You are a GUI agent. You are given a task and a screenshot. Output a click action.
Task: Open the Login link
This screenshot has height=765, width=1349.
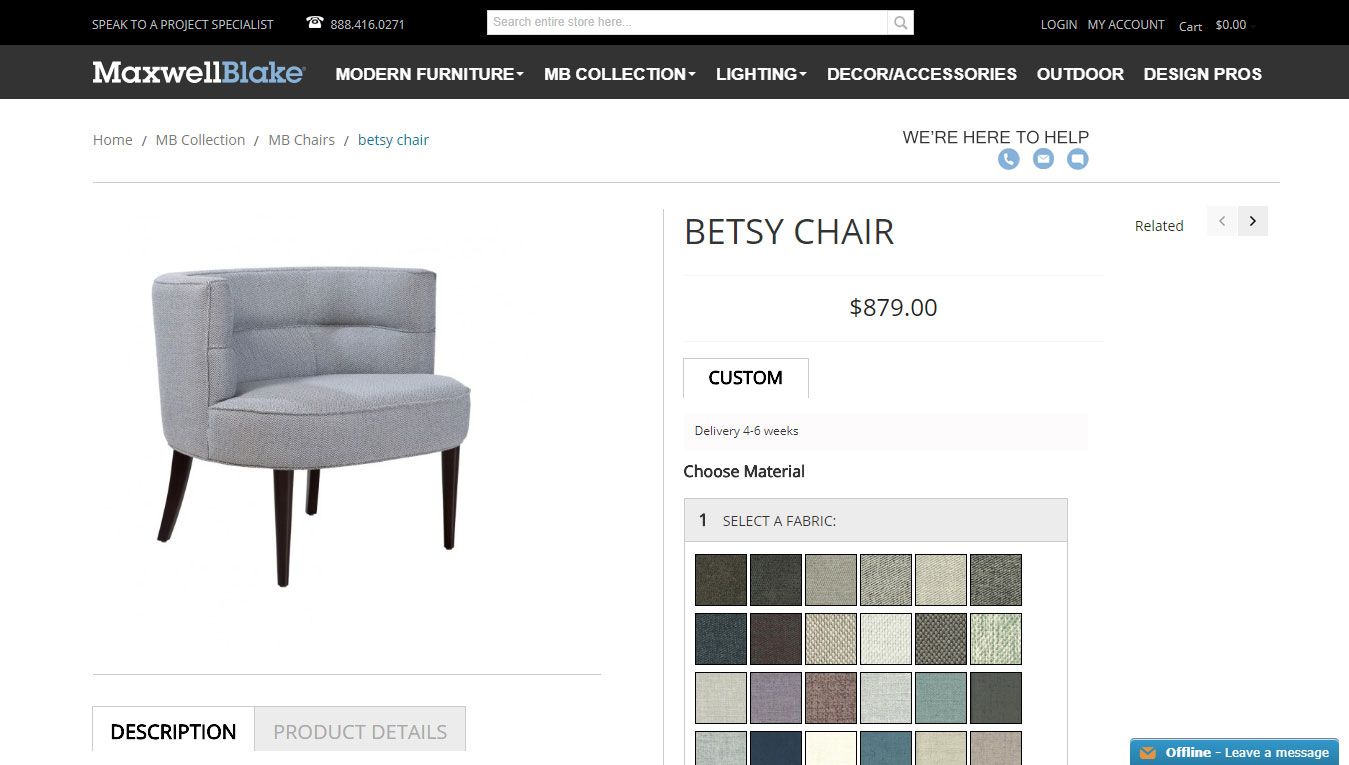[x=1058, y=24]
